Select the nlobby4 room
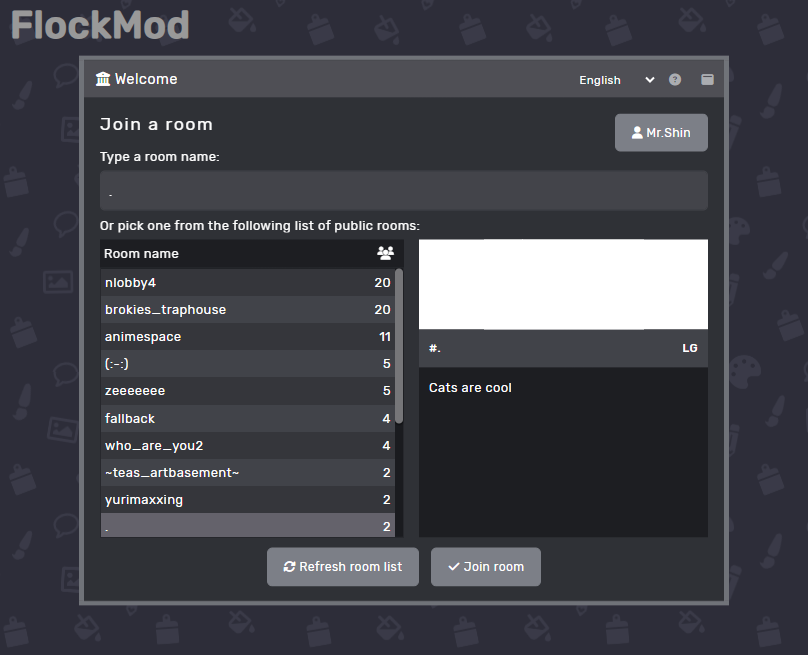808x655 pixels. (x=248, y=282)
